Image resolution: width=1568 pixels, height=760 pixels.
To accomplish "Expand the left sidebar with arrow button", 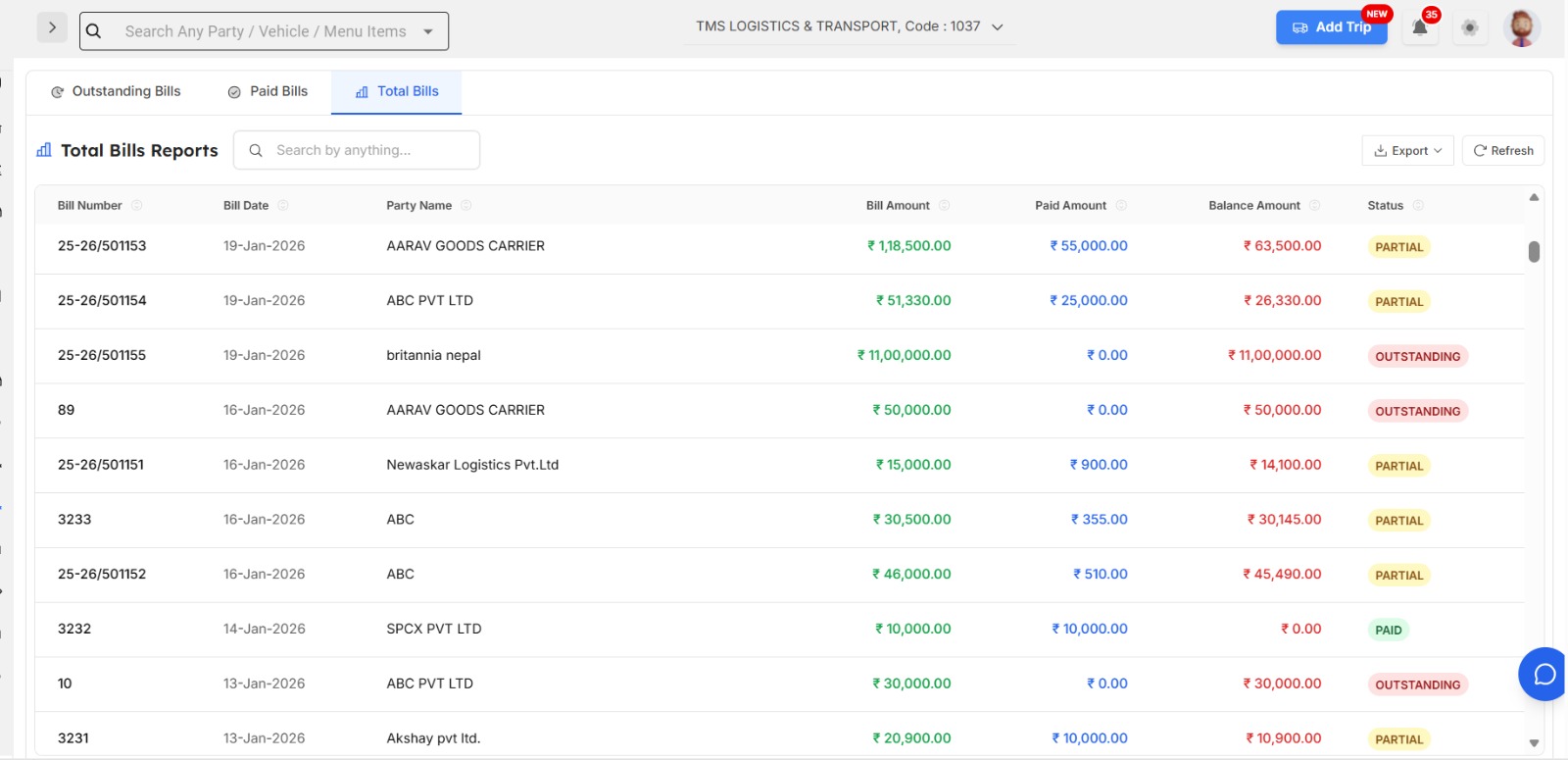I will coord(52,27).
